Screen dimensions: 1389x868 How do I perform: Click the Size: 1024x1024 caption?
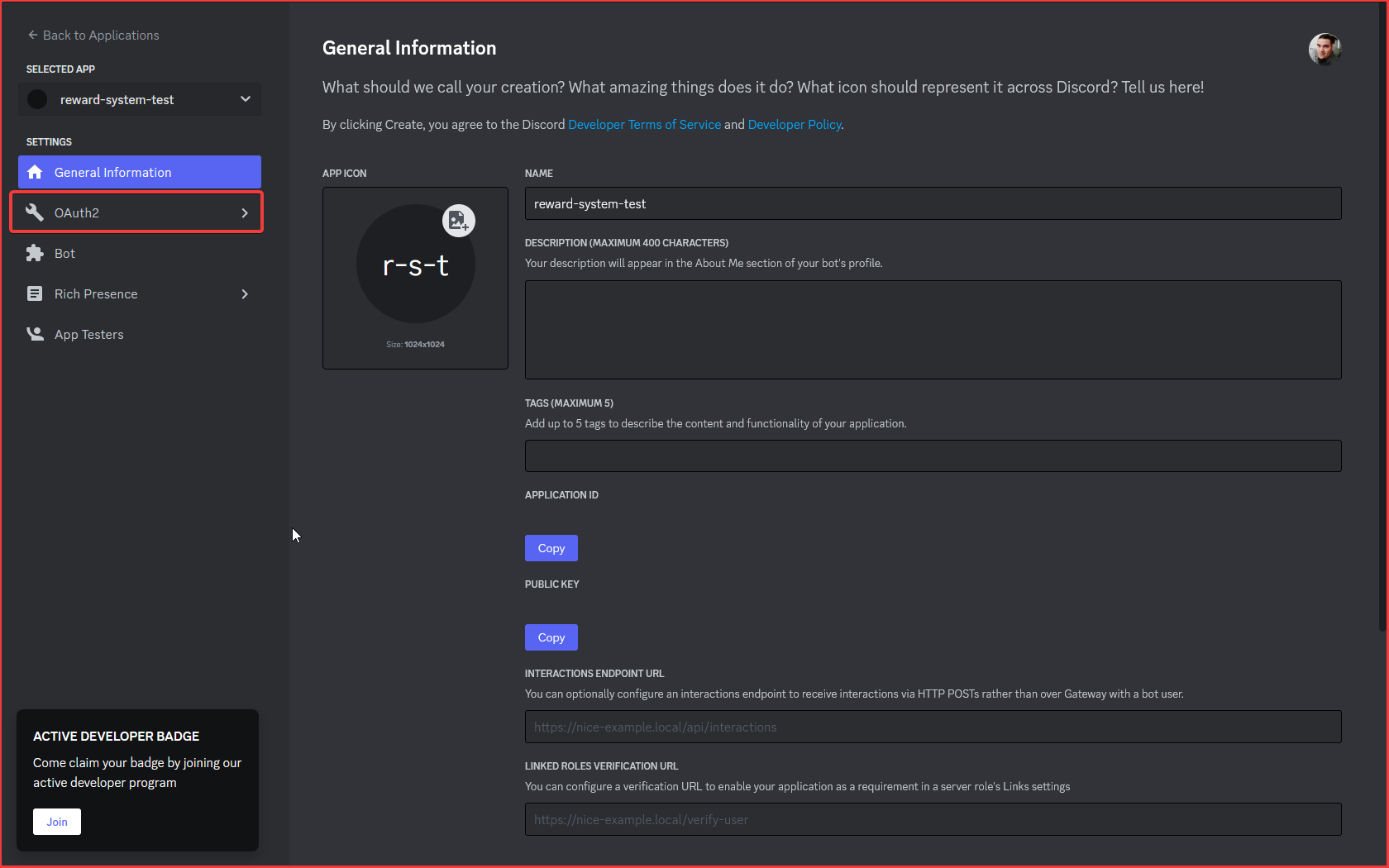click(x=415, y=344)
